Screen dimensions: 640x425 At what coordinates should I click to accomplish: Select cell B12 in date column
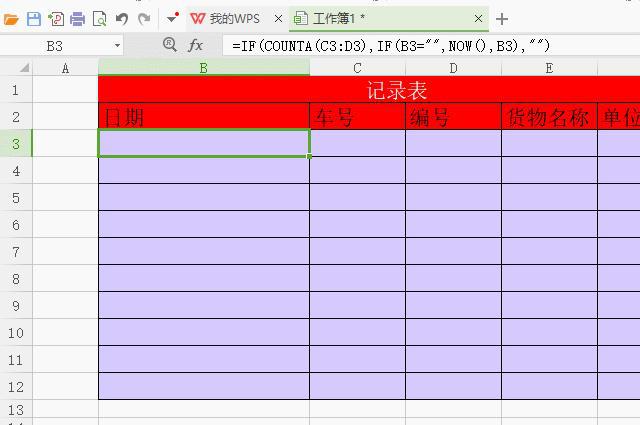(204, 386)
